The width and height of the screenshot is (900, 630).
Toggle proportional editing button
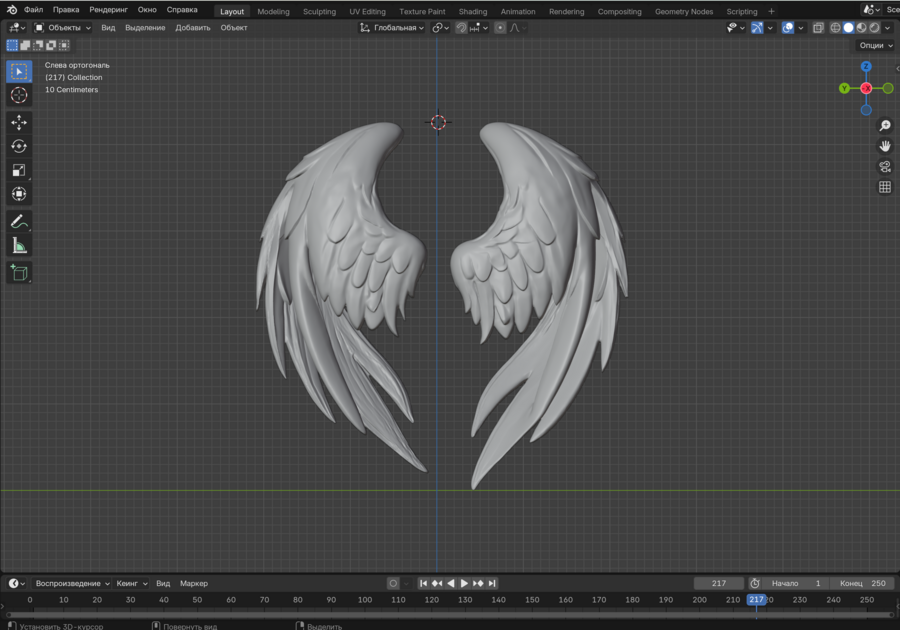pos(500,28)
